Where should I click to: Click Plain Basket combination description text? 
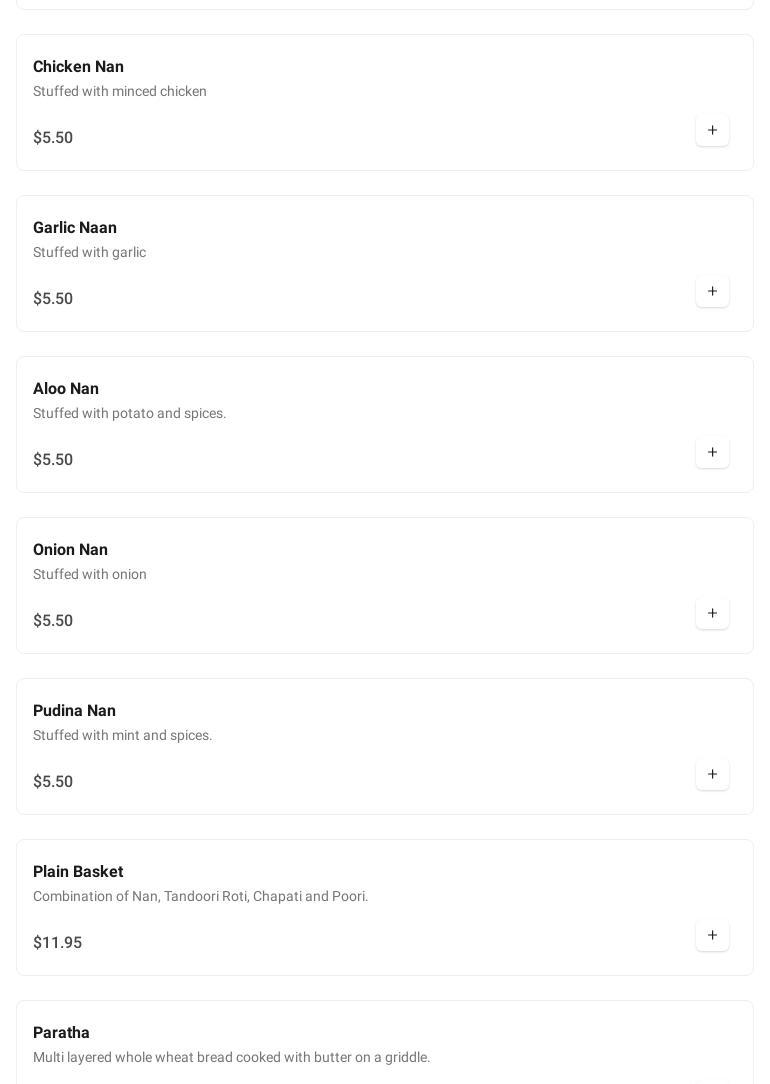pyautogui.click(x=200, y=897)
